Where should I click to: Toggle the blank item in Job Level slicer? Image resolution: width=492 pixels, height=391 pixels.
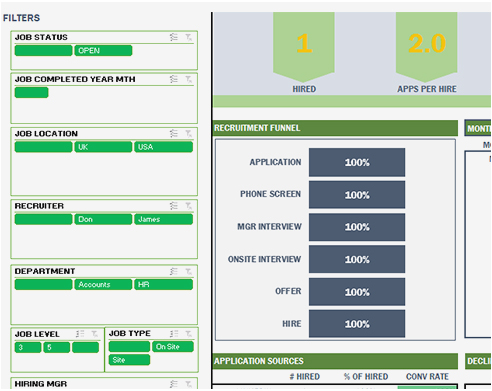tap(86, 347)
